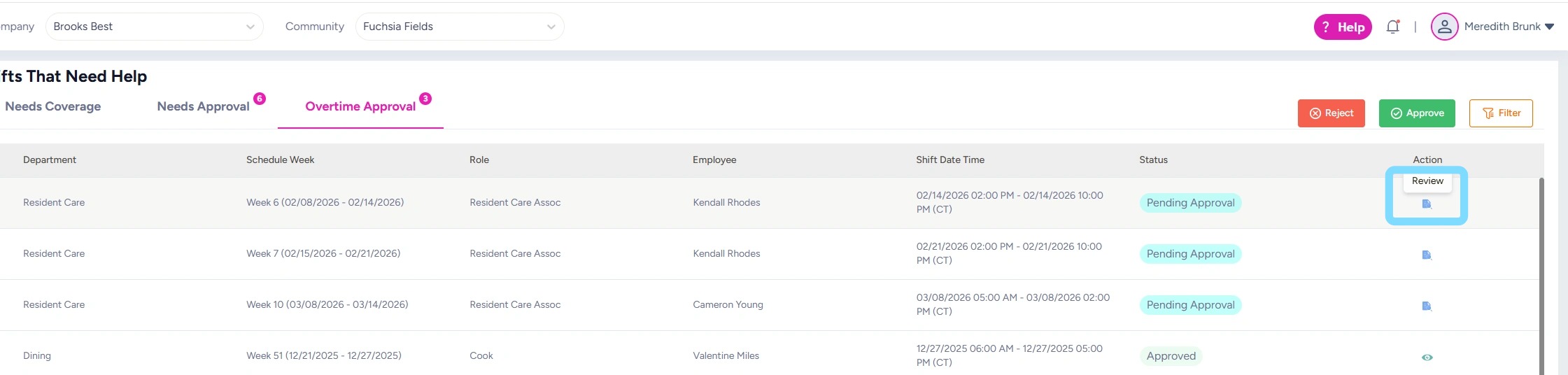Image resolution: width=1568 pixels, height=375 pixels.
Task: Expand the Brooks Best company dropdown
Action: (250, 27)
